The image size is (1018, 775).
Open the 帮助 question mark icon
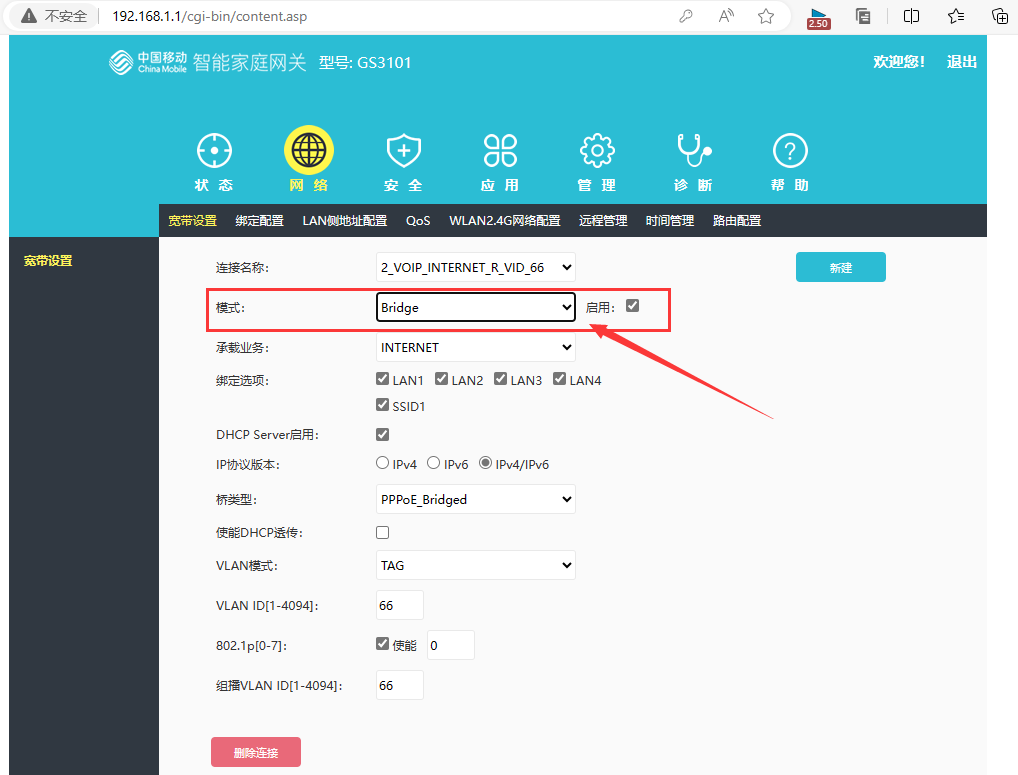[x=790, y=151]
